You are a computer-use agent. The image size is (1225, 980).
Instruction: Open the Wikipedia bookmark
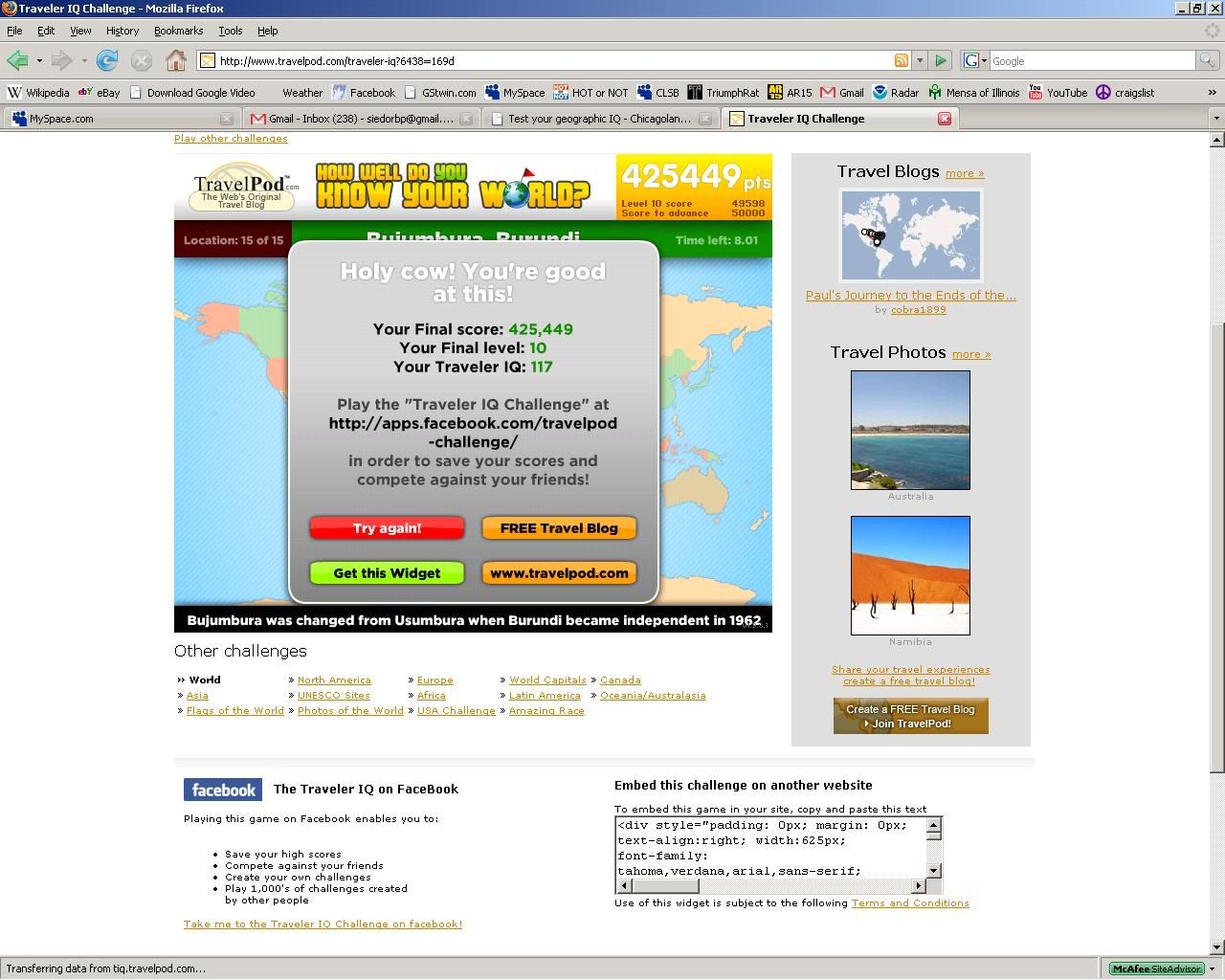coord(38,93)
